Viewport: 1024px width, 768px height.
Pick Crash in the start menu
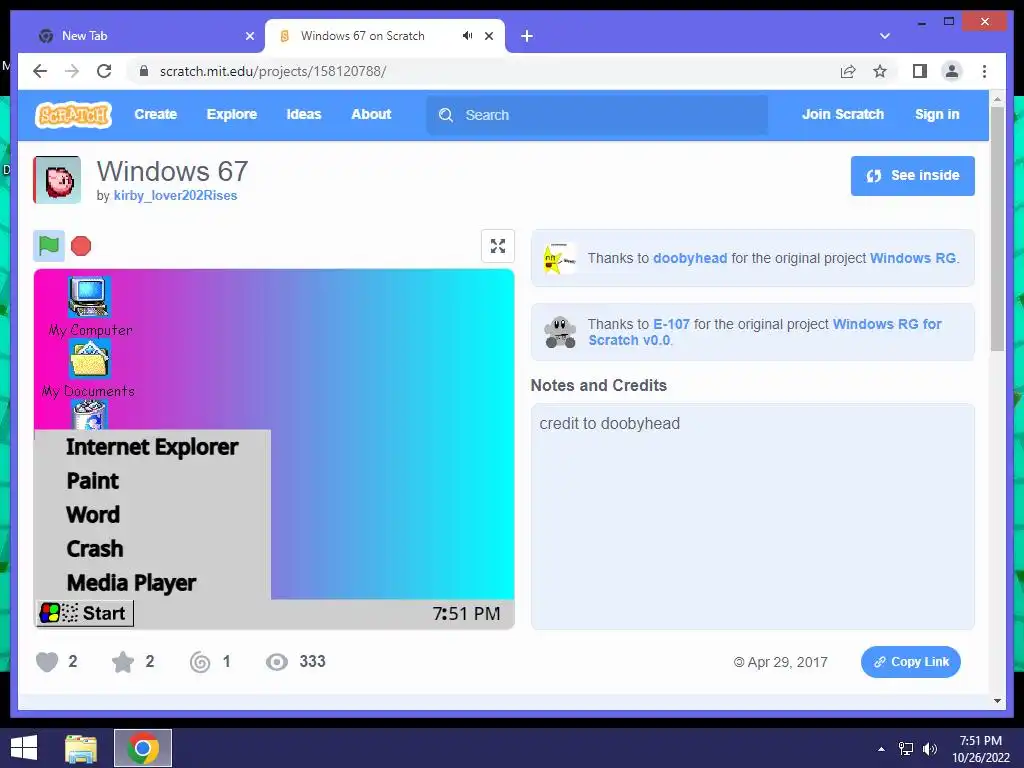pyautogui.click(x=95, y=549)
